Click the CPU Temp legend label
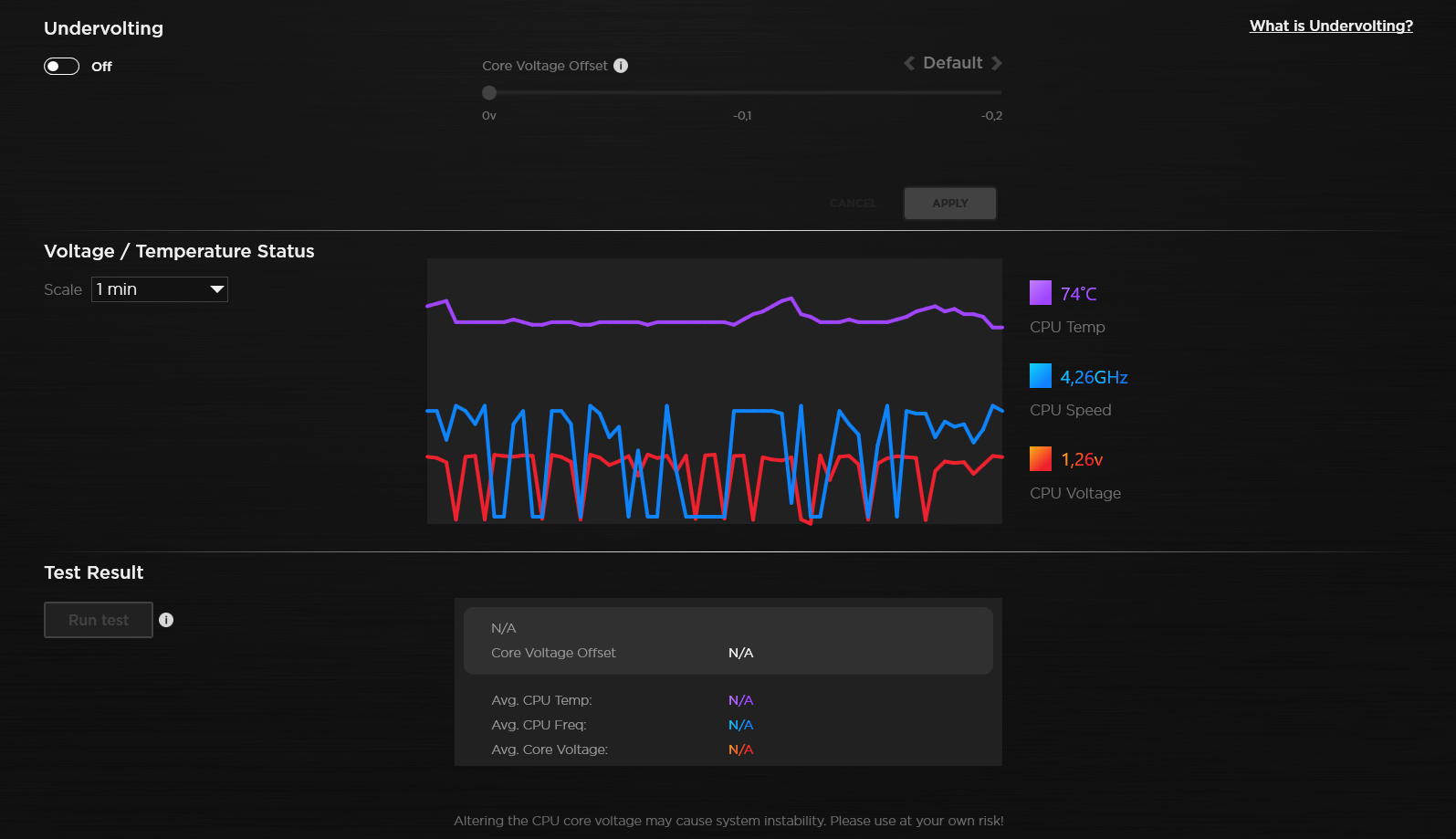 point(1067,327)
